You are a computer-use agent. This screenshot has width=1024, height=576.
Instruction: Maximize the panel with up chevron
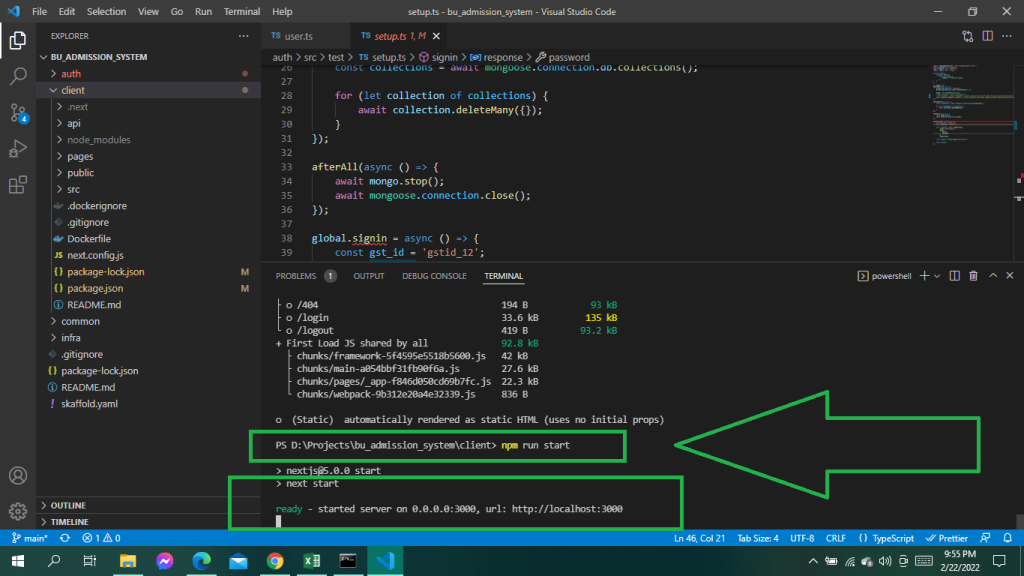993,276
